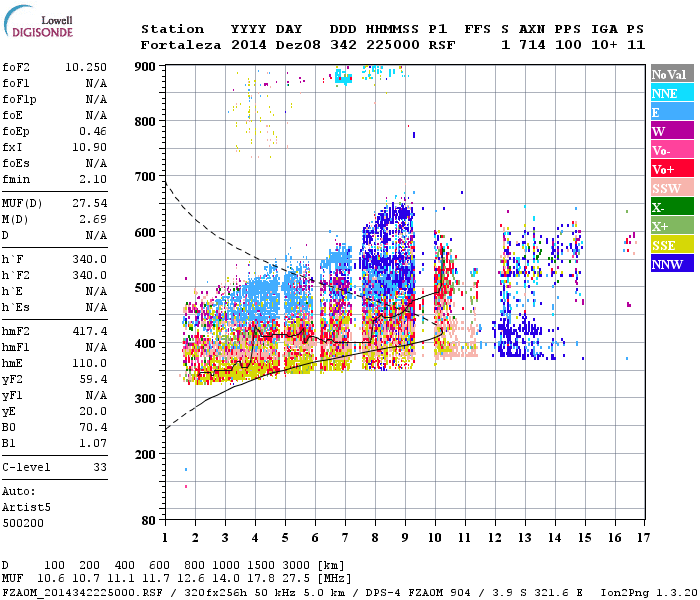
Task: Click the day-of-year 342 in header
Action: (x=343, y=45)
